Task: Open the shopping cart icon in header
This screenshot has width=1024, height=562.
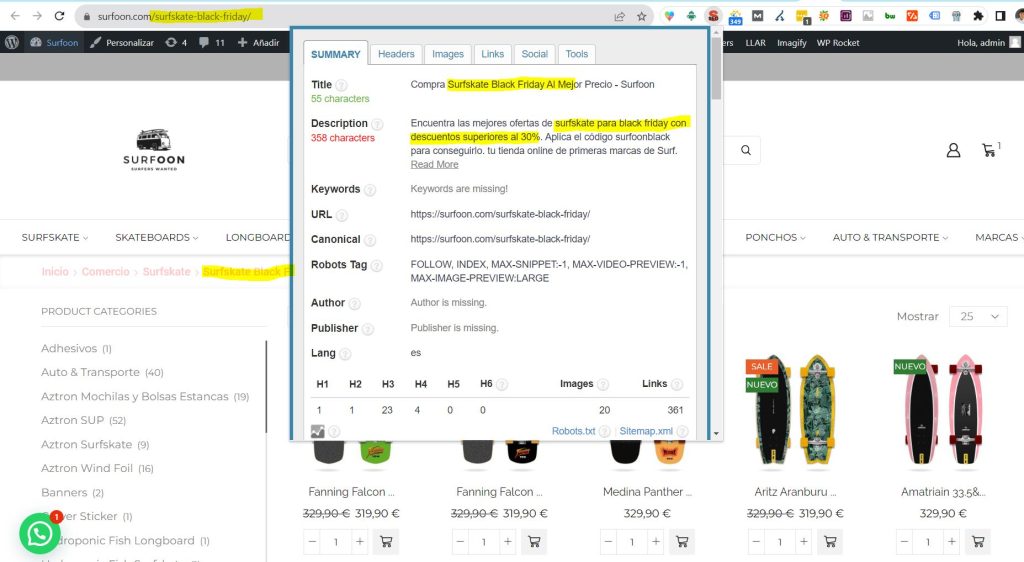Action: [989, 150]
